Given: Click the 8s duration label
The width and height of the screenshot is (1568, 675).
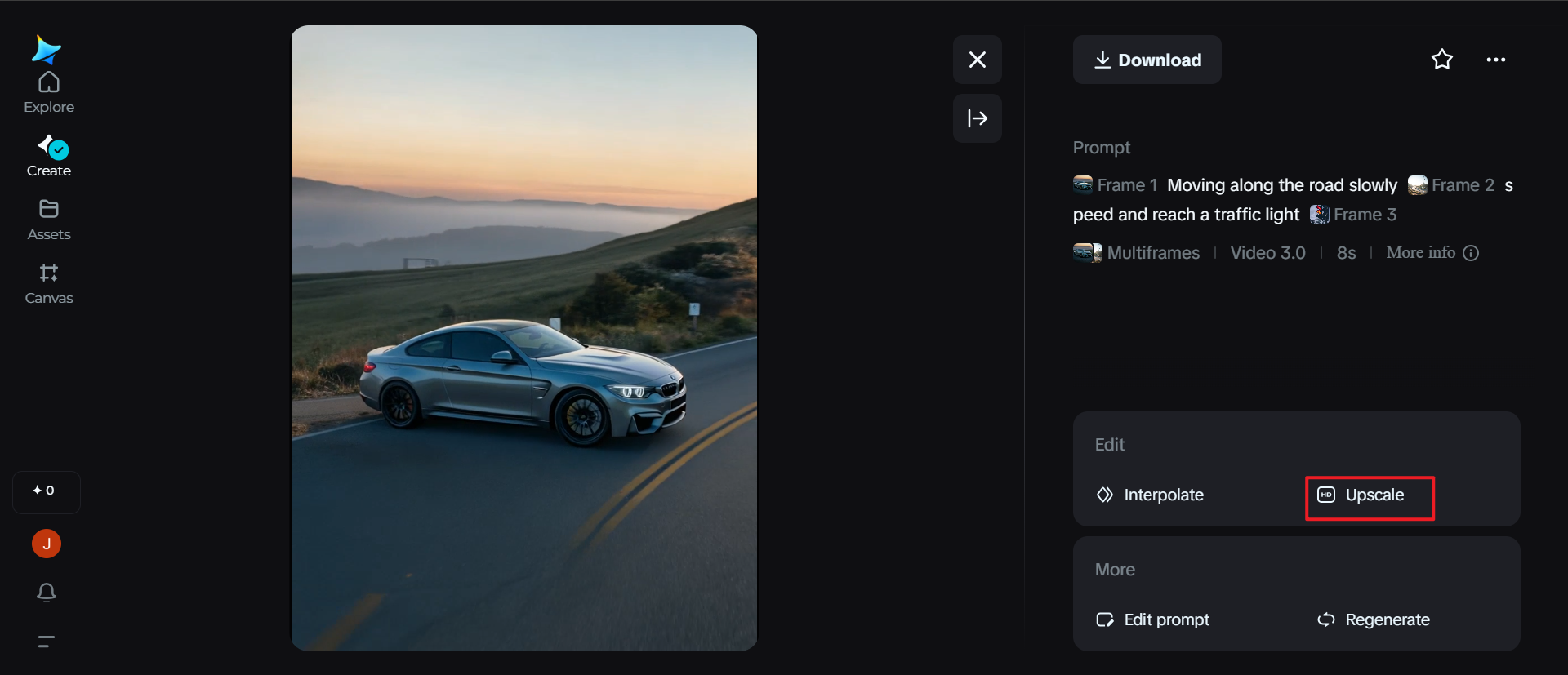Looking at the screenshot, I should coord(1347,253).
